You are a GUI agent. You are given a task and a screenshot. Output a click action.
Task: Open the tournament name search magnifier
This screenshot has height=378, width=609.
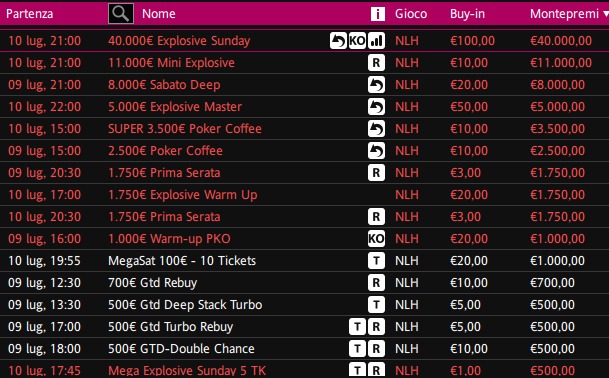(x=121, y=14)
